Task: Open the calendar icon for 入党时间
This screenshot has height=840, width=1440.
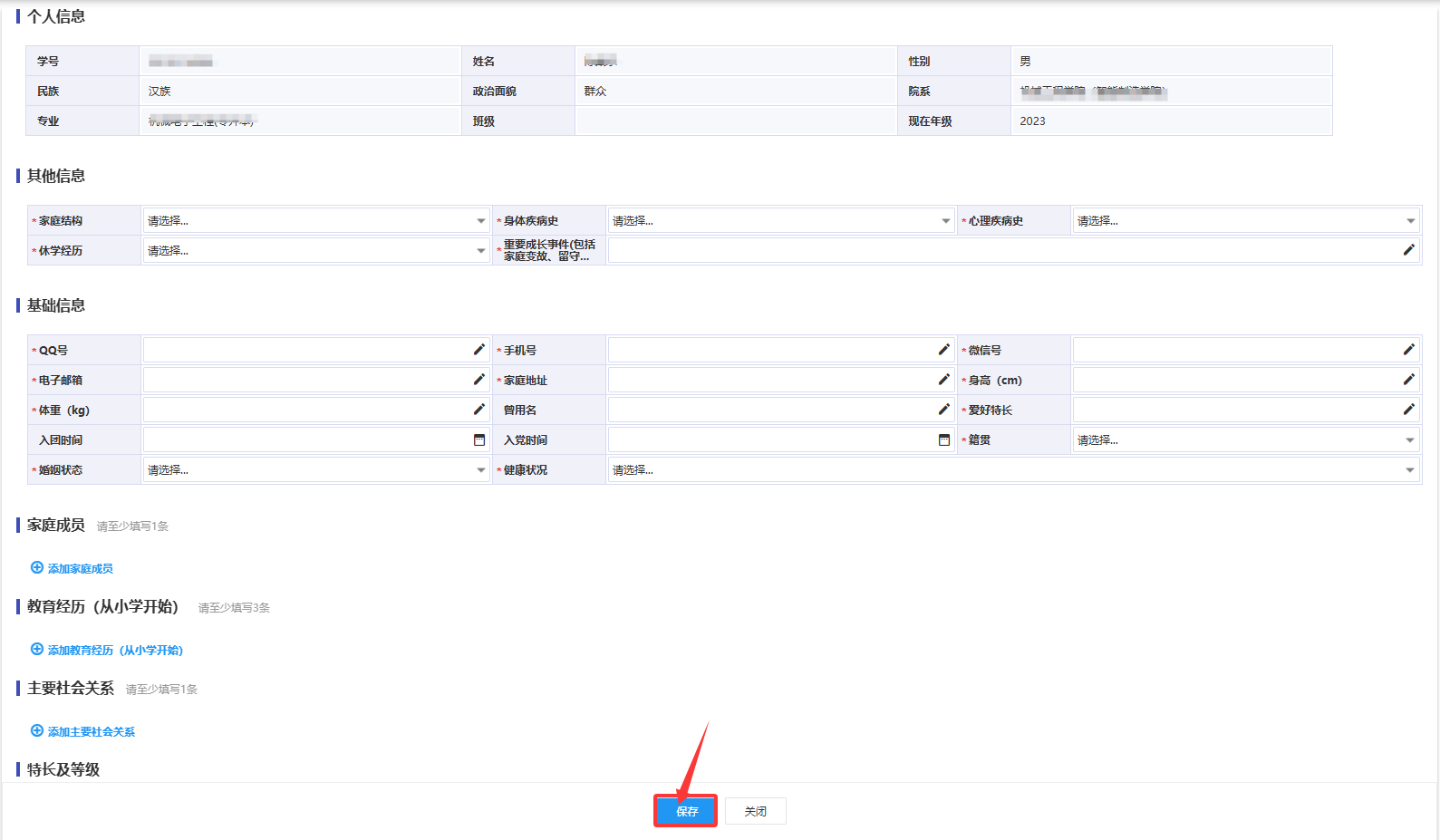Action: [944, 440]
